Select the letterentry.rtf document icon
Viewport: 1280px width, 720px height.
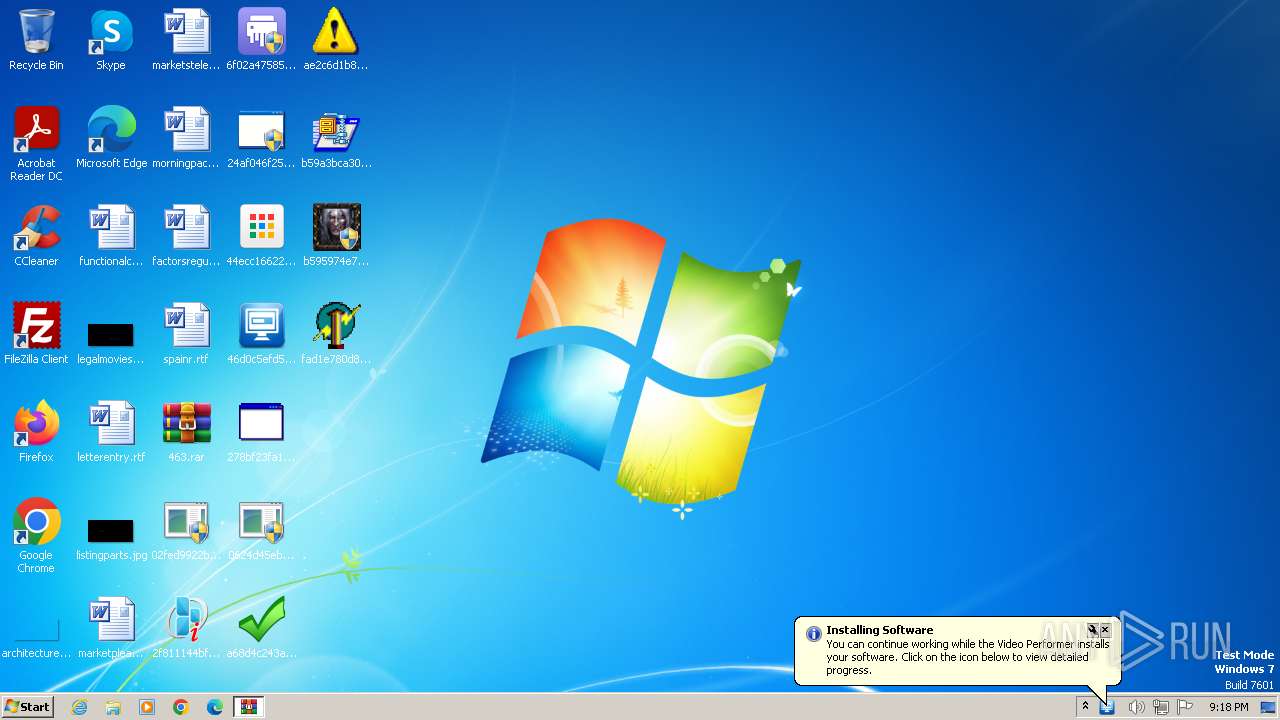point(111,432)
